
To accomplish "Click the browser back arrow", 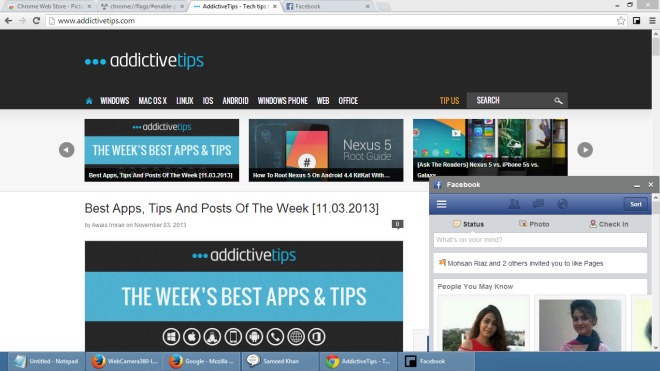I will [8, 21].
